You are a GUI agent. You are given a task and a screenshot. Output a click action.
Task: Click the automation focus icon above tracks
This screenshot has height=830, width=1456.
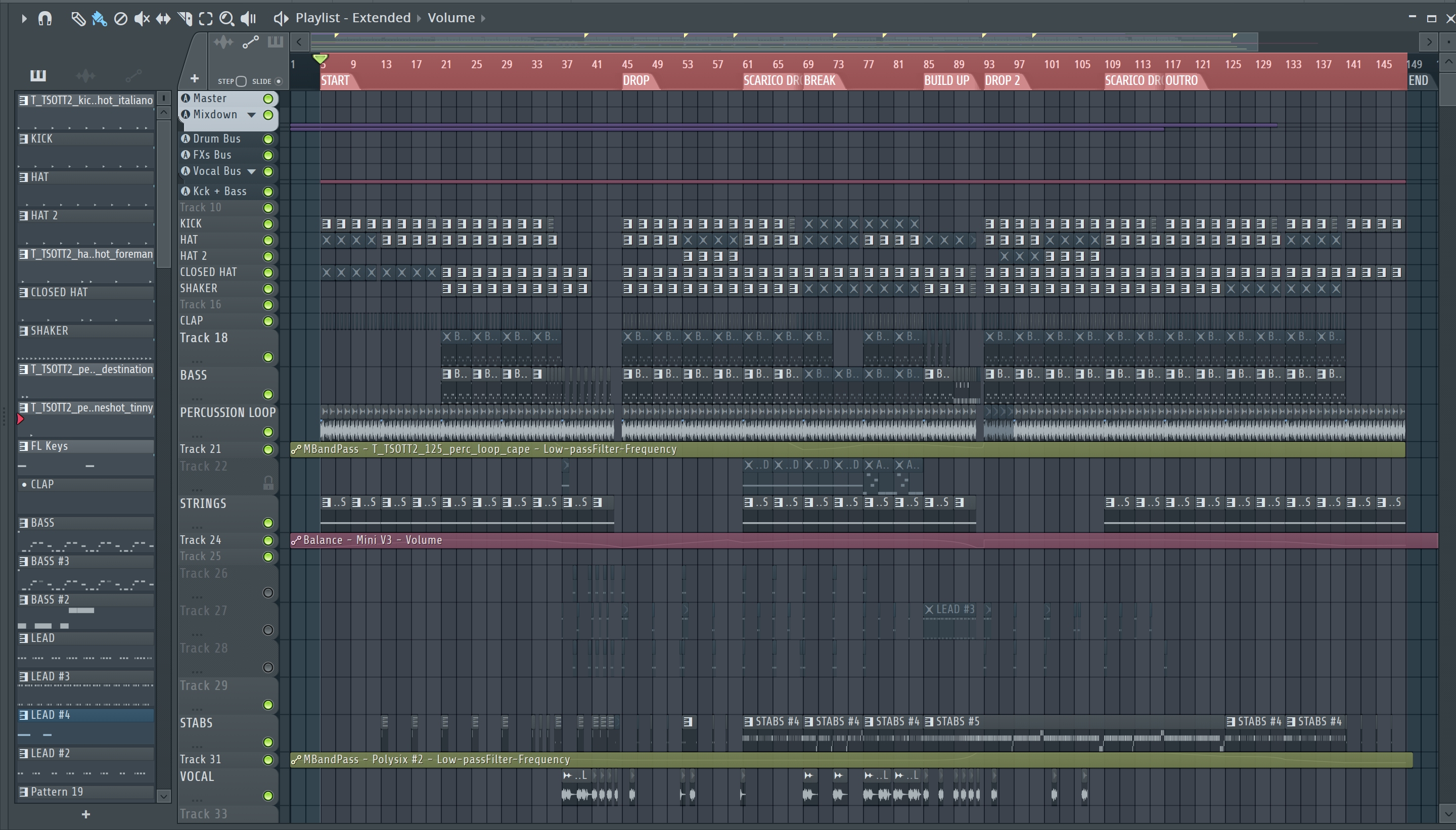click(x=250, y=41)
